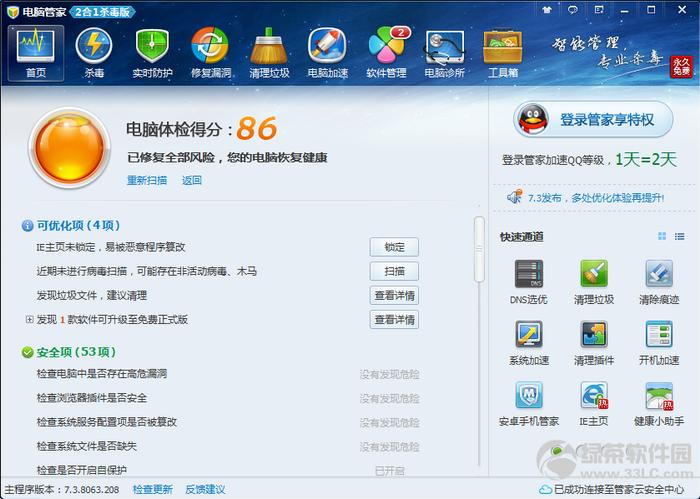Screen dimensions: 700x499
Task: Click the 主程序版本 7.3.8063.208 text
Action: (62, 490)
